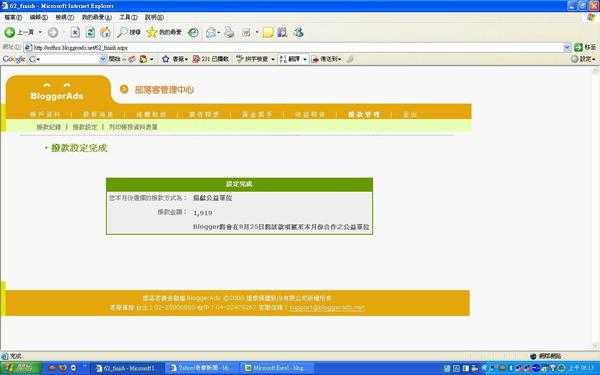Expand Google bookmarks star dropdown
600x375 pixels.
point(186,59)
